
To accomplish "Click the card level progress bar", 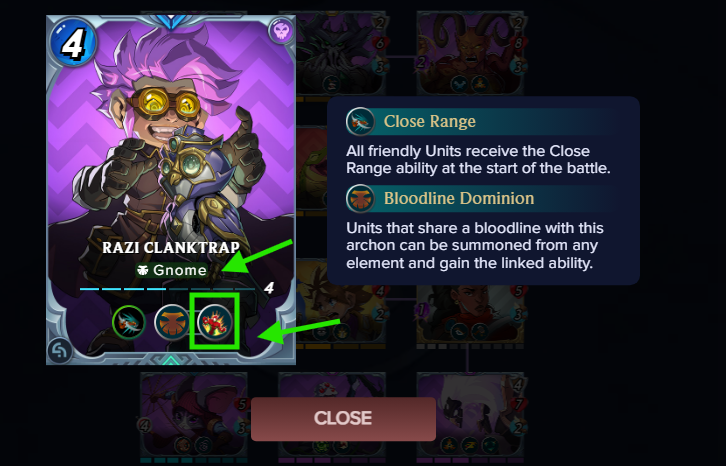I will pyautogui.click(x=170, y=289).
